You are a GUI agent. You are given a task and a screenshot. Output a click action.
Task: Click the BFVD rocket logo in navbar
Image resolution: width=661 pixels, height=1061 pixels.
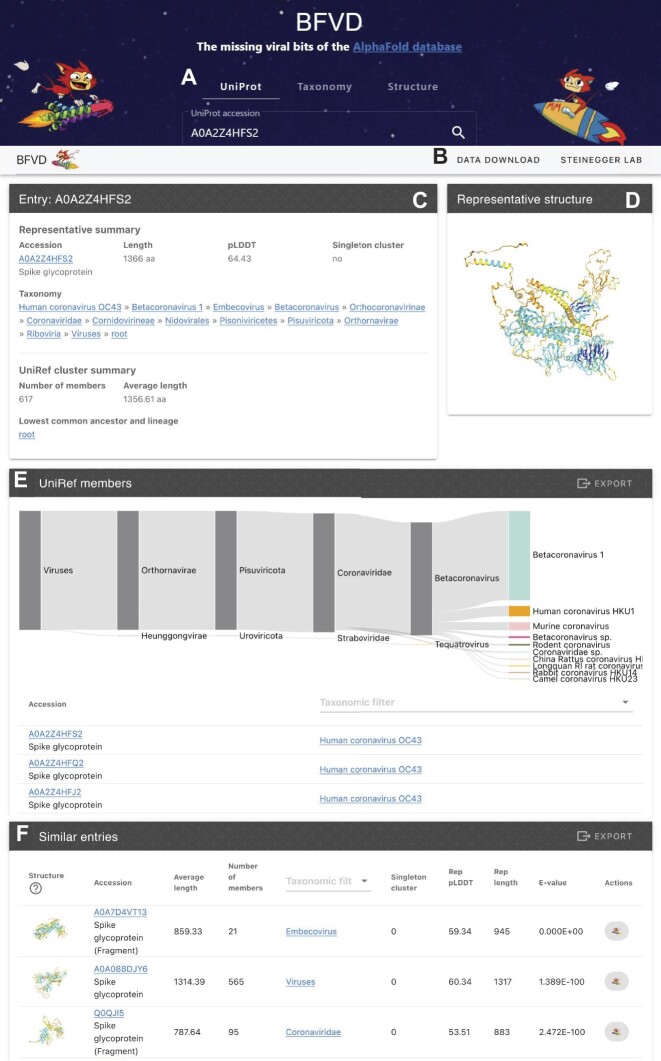point(66,160)
